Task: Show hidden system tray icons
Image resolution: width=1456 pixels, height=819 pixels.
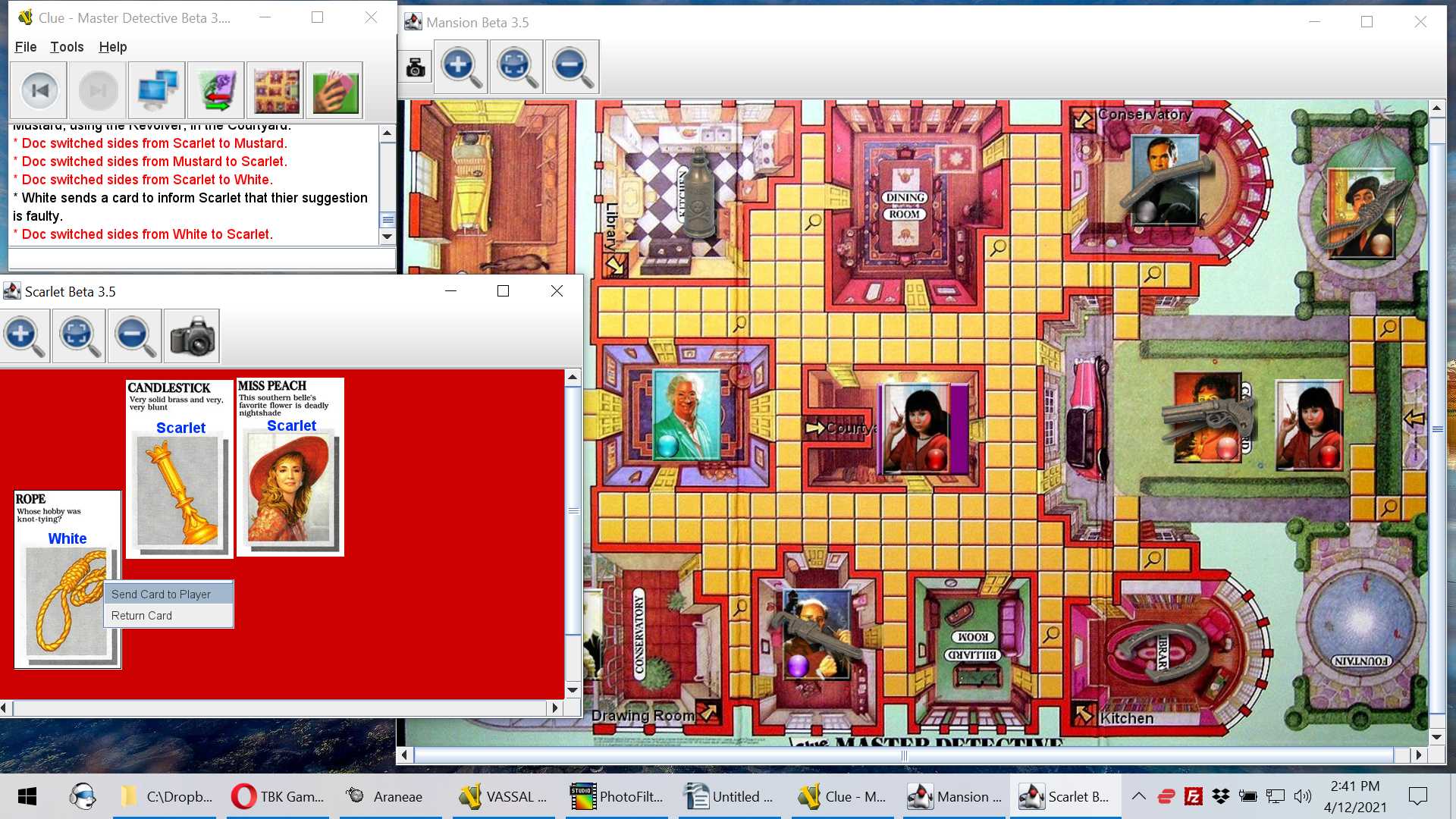Action: coord(1138,795)
